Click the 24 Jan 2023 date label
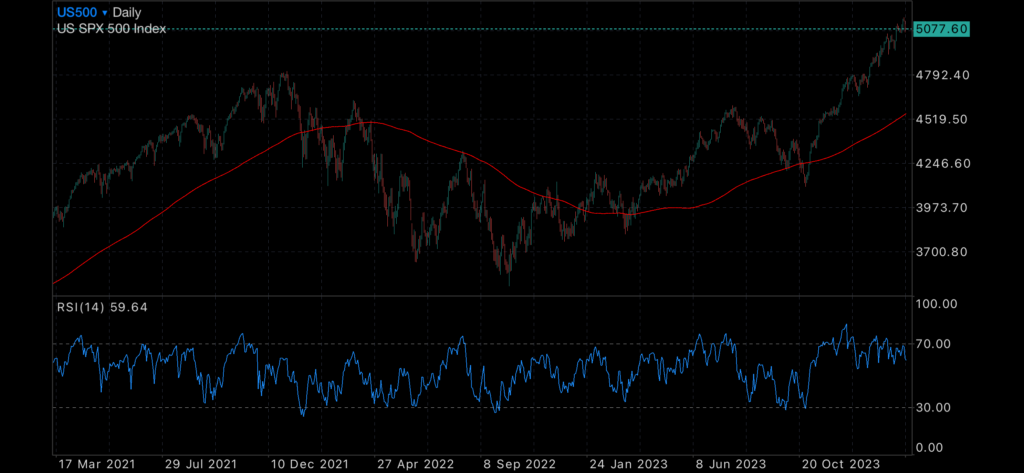 coord(627,464)
